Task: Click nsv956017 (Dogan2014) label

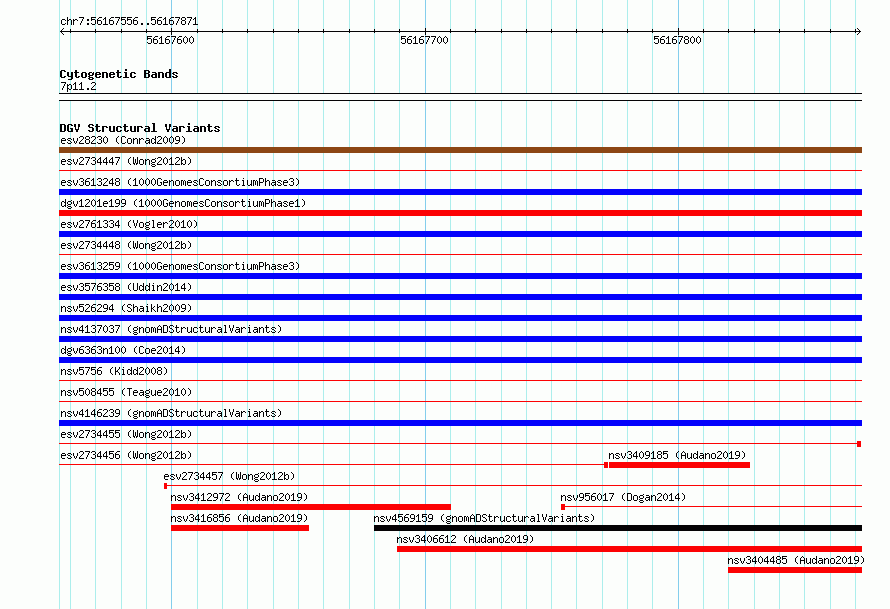Action: point(623,497)
